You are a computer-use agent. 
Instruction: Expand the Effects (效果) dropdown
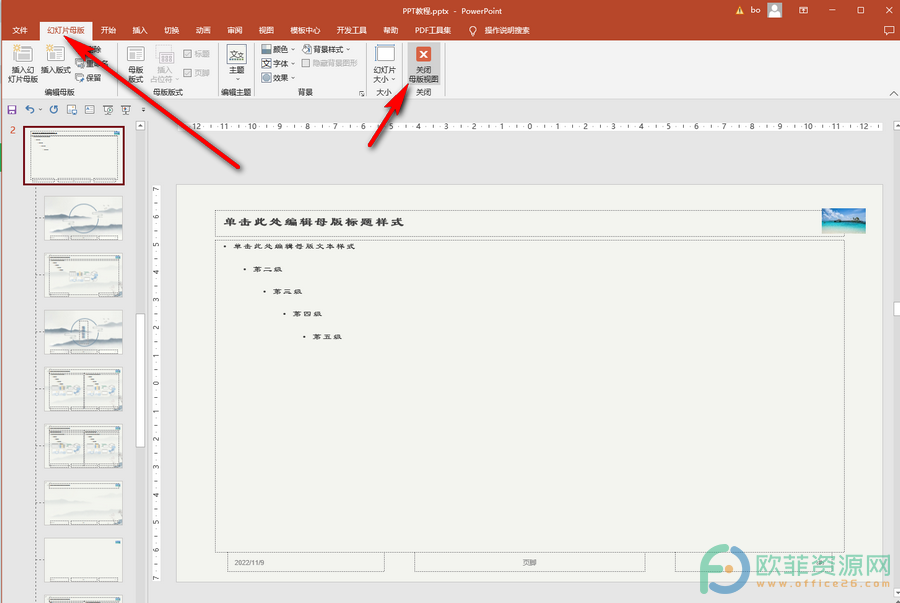278,77
